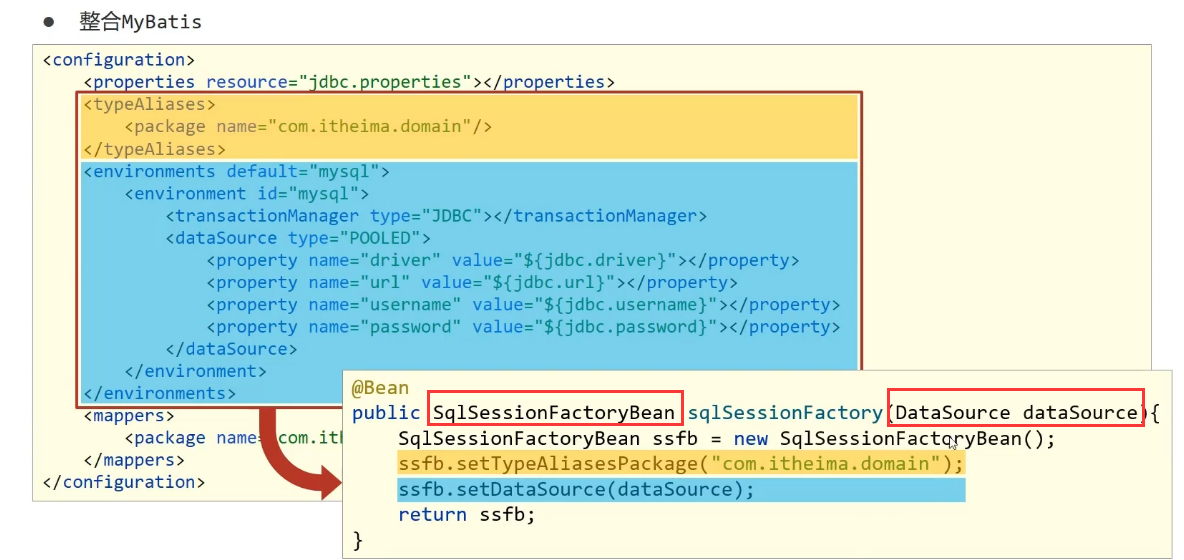
Task: Click the closing </typeAliases> tag
Action: 155,149
